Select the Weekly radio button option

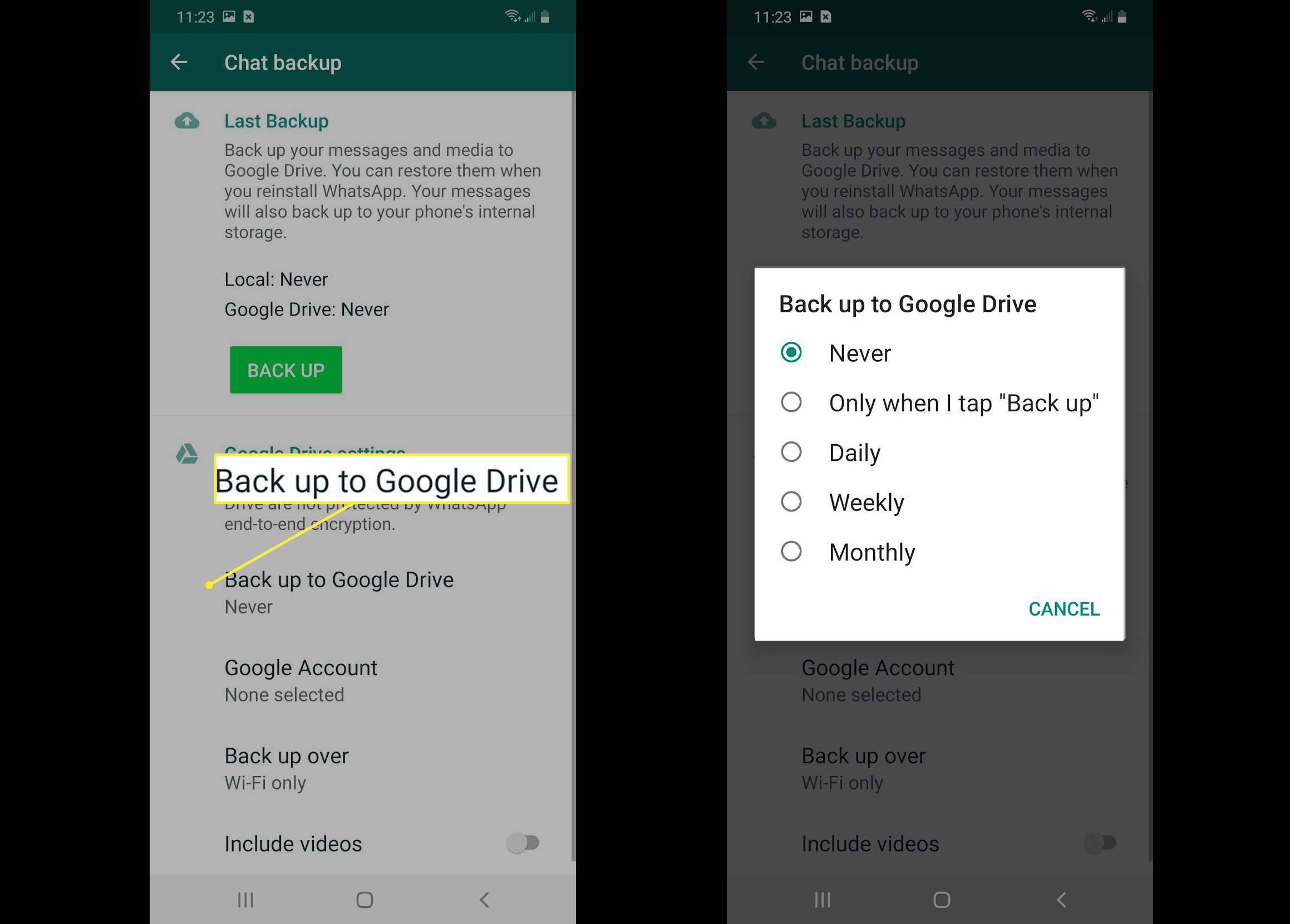click(x=792, y=502)
